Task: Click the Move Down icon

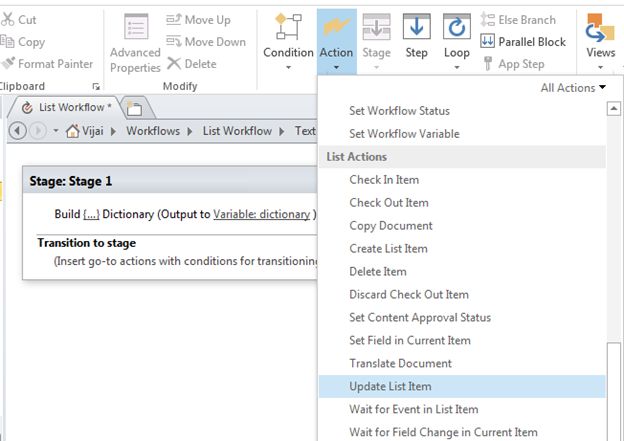Action: pyautogui.click(x=174, y=41)
